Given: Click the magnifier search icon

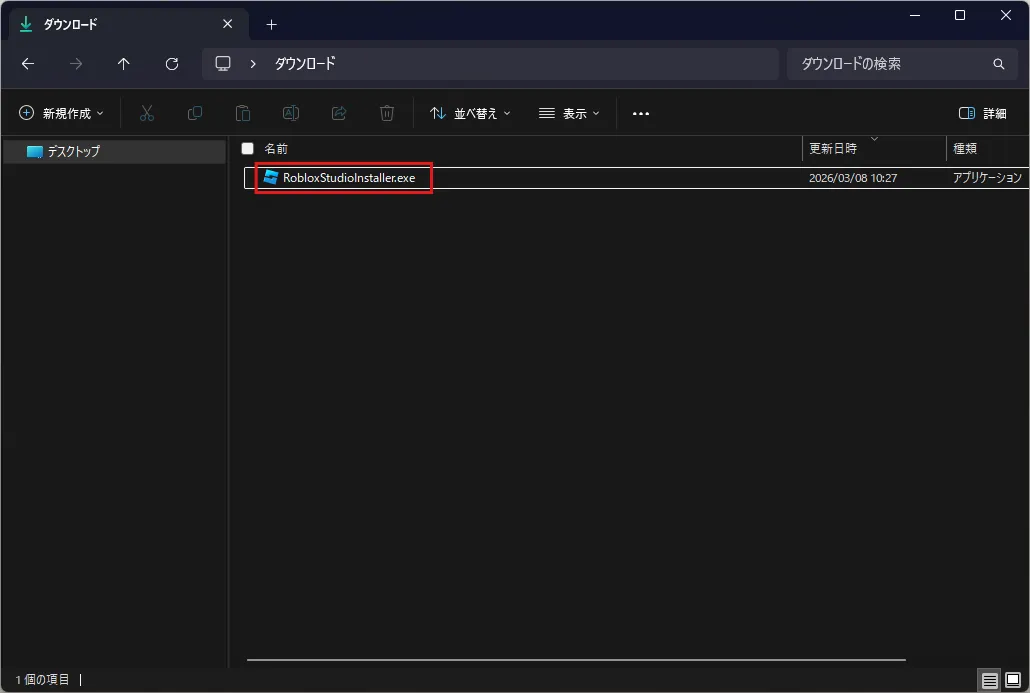Looking at the screenshot, I should [998, 64].
